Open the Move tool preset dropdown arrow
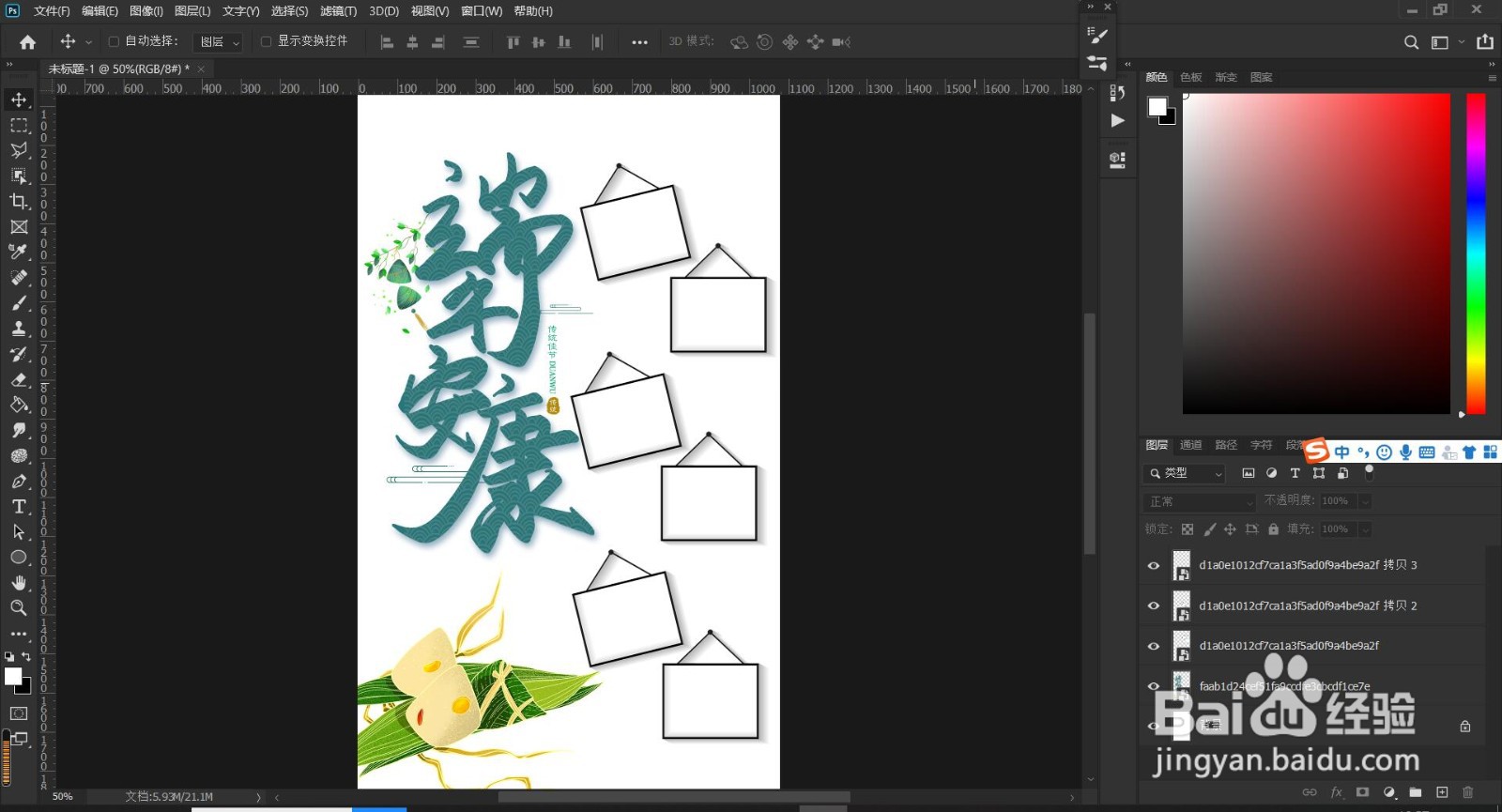1502x812 pixels. 88,42
